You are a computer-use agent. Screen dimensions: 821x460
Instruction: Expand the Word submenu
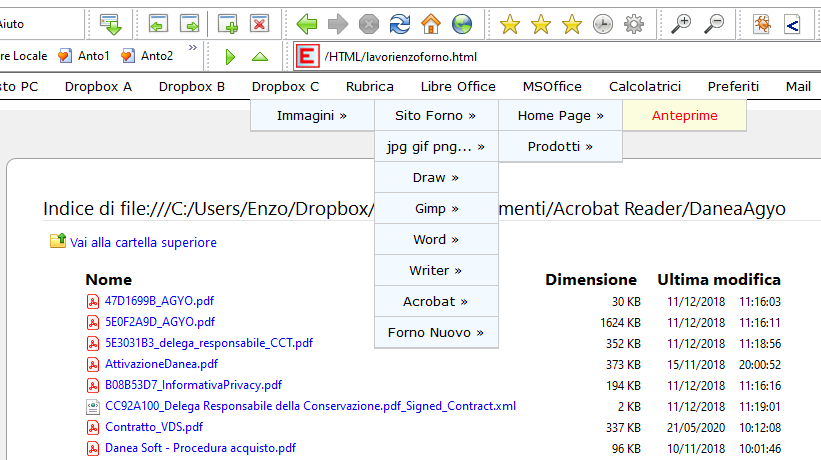[436, 239]
